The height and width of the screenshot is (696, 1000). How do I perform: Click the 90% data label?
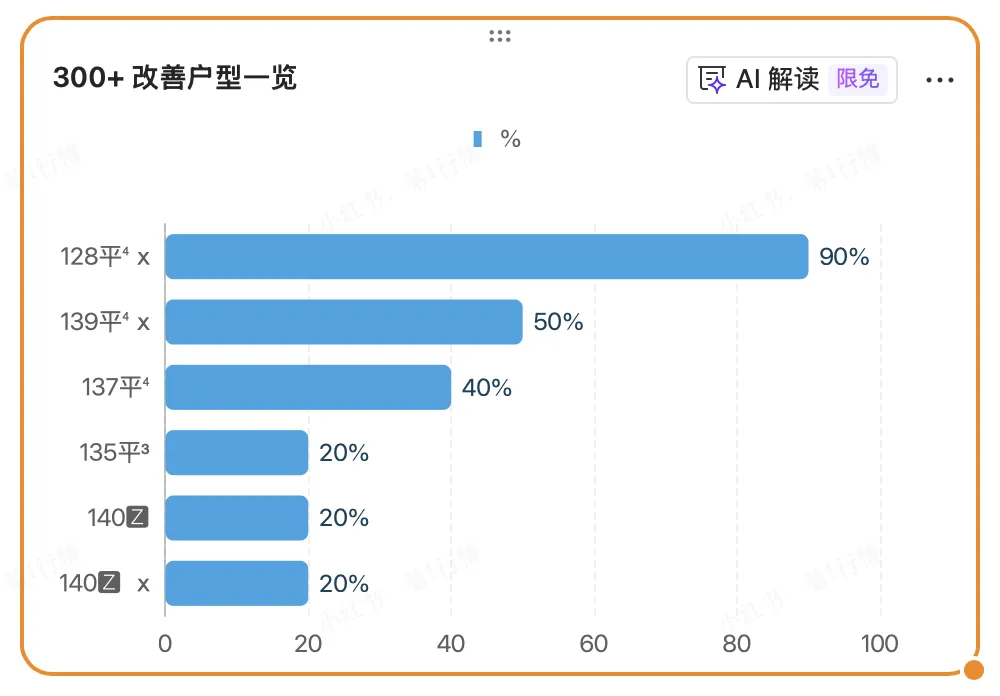click(844, 256)
